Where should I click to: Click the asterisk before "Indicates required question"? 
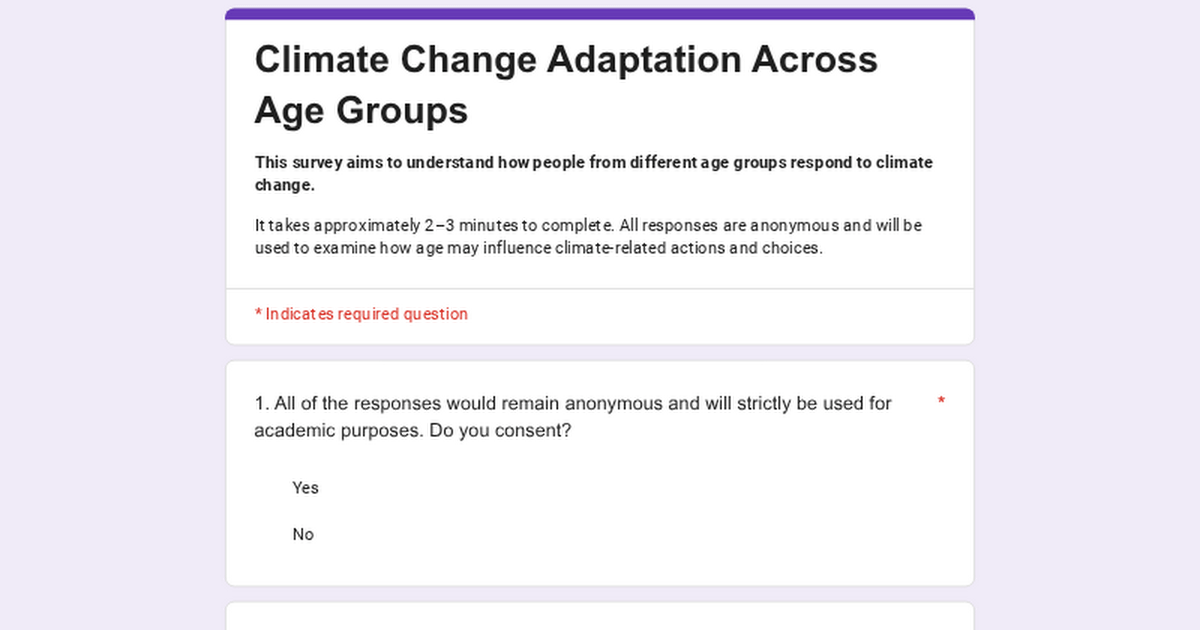(x=258, y=314)
